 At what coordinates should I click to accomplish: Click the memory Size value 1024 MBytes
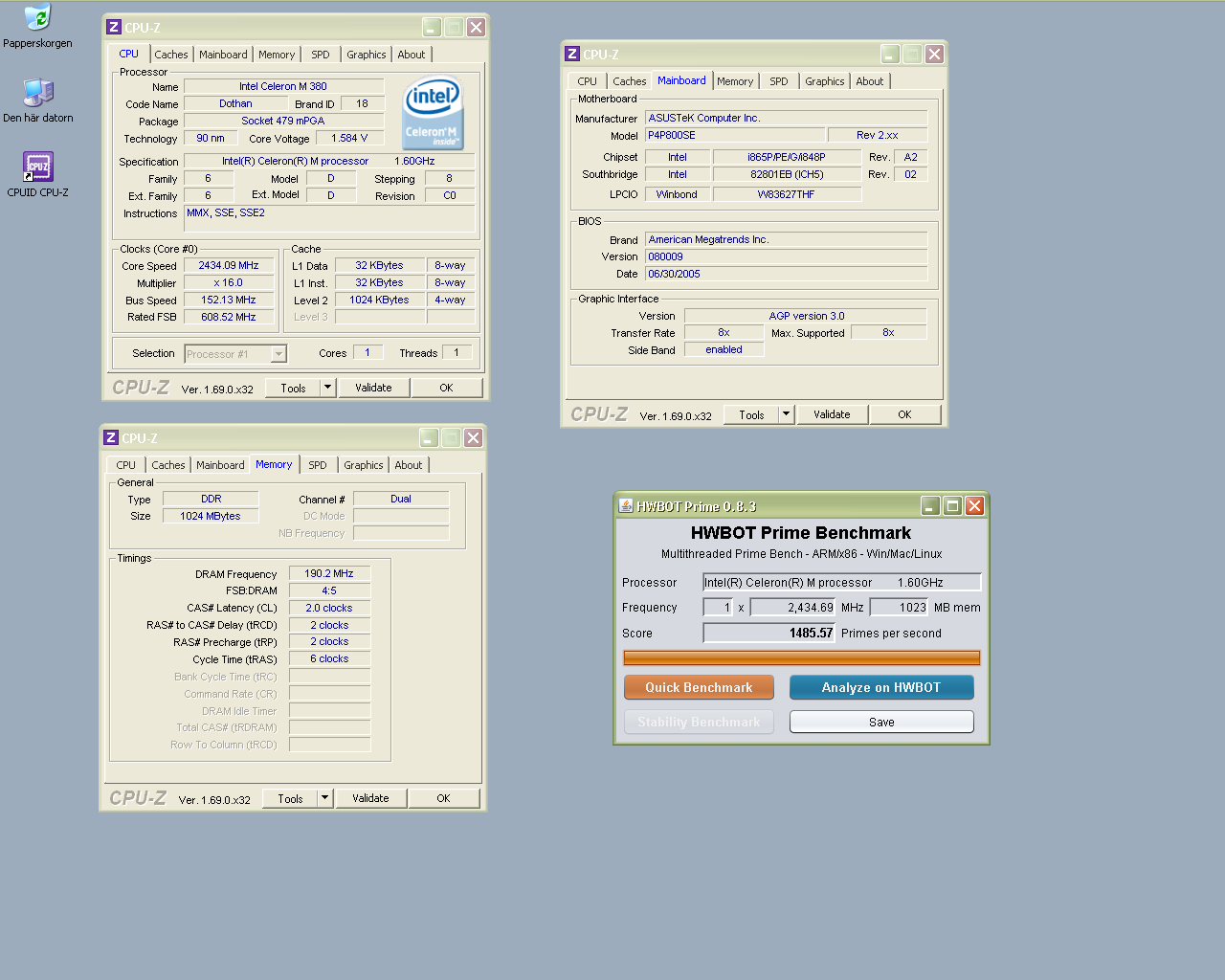[x=211, y=516]
